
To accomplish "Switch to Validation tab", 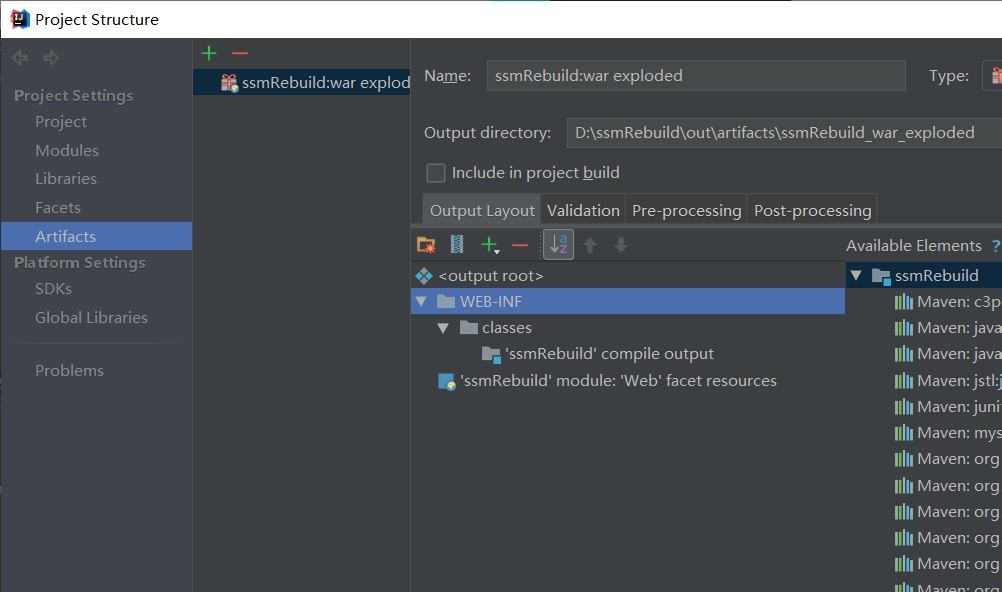I will (583, 210).
